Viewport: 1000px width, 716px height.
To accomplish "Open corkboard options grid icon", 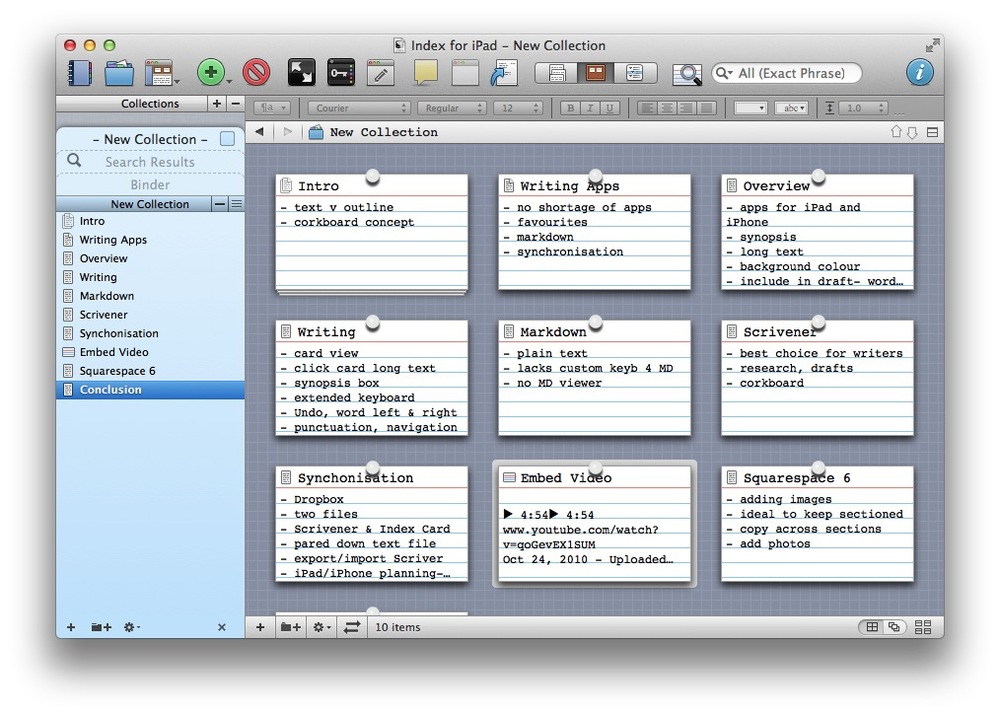I will coord(923,627).
